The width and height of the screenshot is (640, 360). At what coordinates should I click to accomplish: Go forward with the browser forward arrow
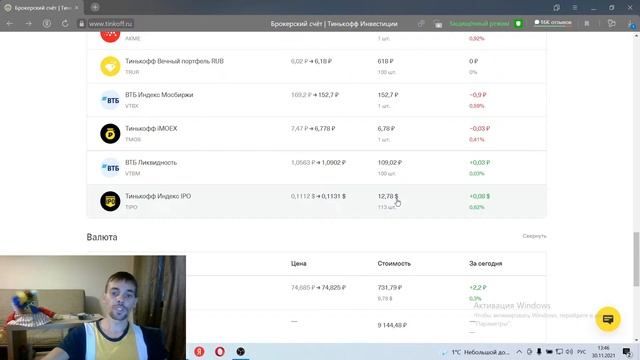point(28,24)
